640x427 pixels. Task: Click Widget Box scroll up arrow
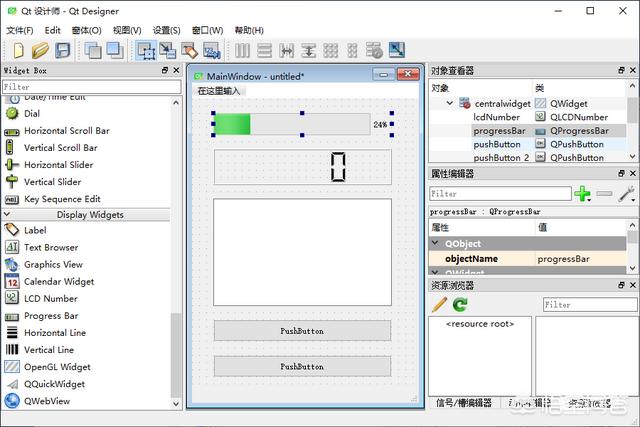pyautogui.click(x=176, y=102)
